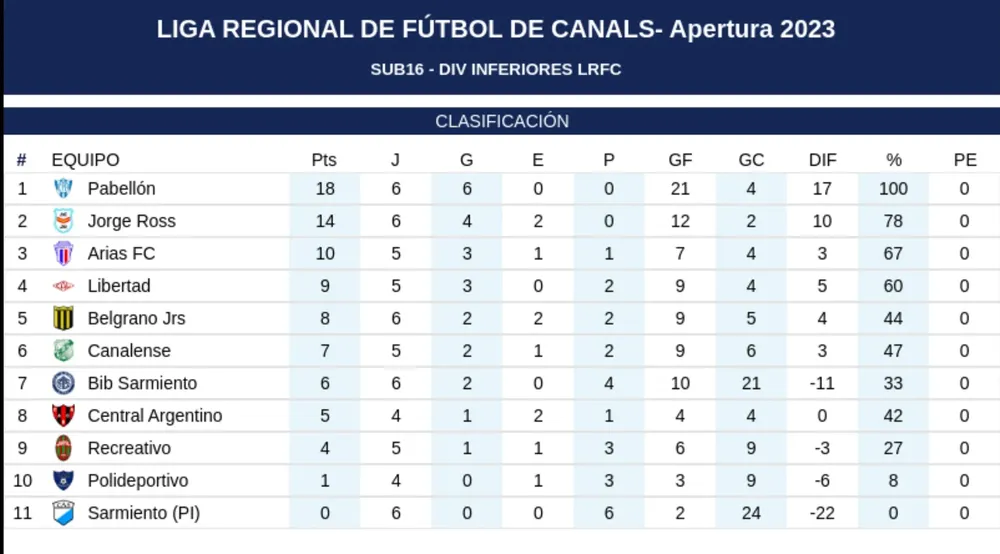
Task: Click the Recreativo team crest
Action: coord(64,448)
